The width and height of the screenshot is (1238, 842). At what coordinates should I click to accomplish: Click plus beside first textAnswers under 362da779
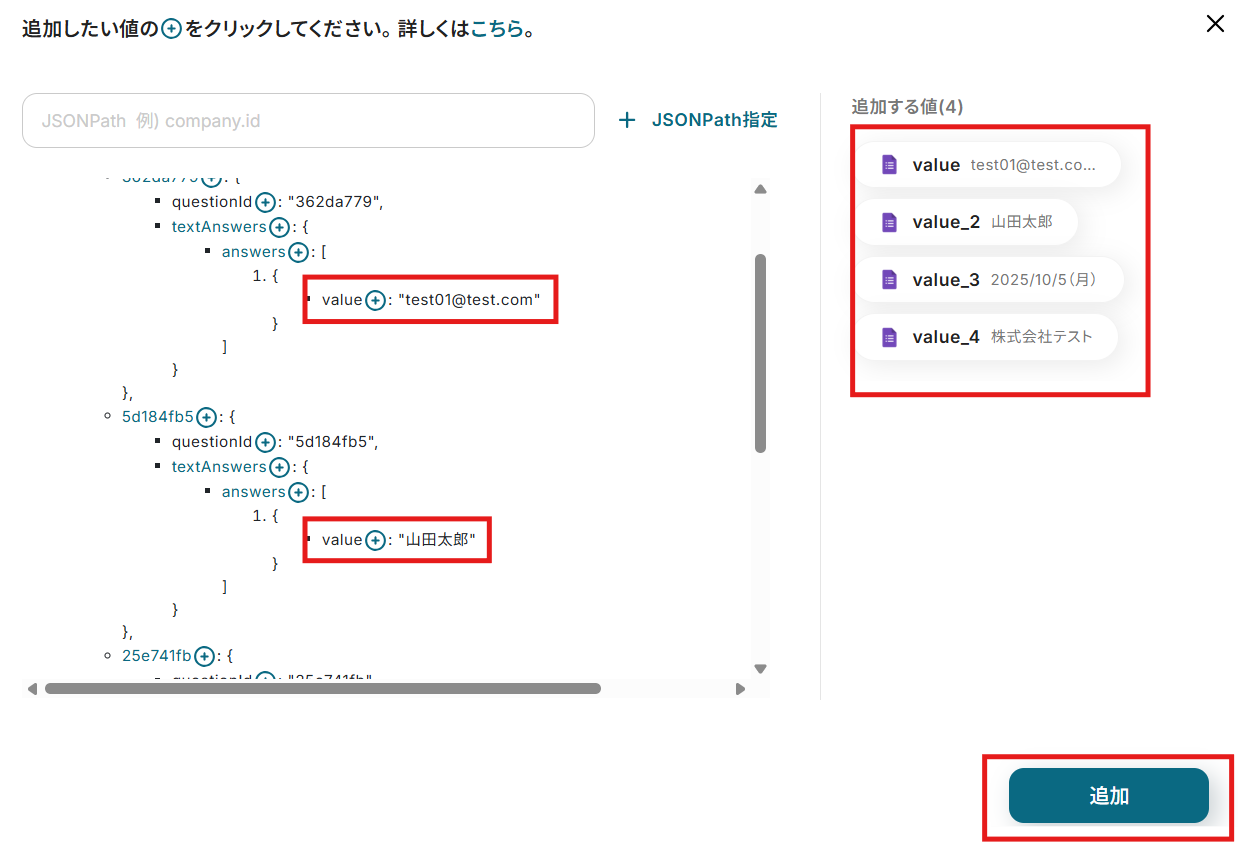coord(280,227)
